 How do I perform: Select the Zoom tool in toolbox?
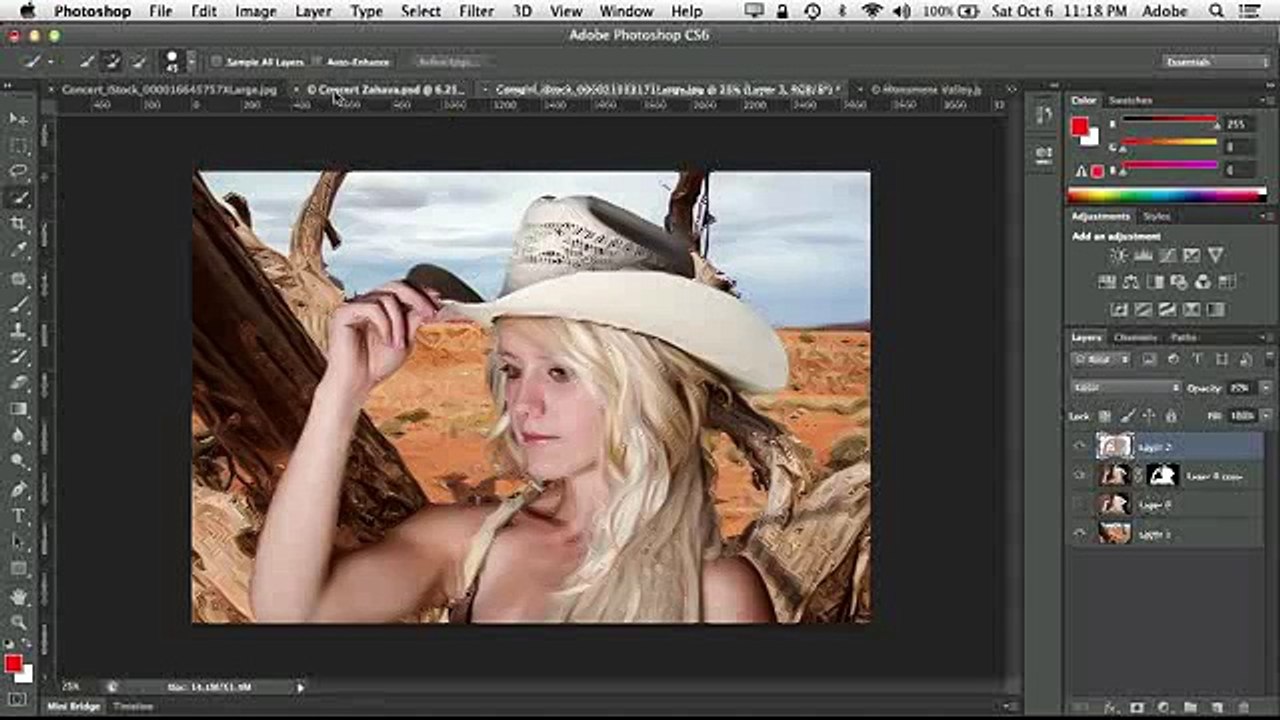[19, 622]
